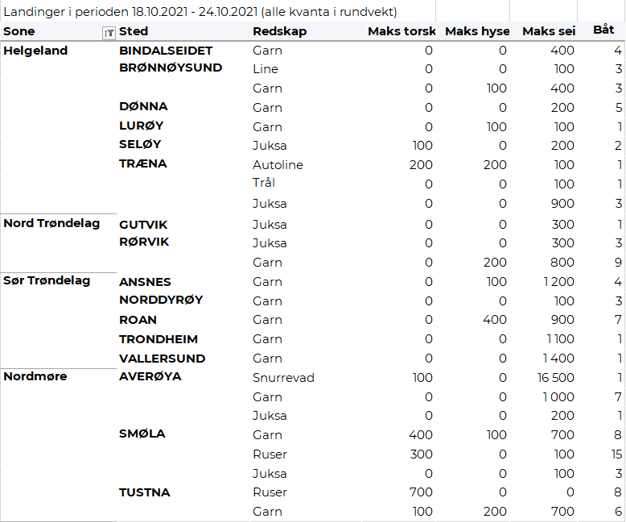Image resolution: width=626 pixels, height=522 pixels.
Task: Click the Båt column header
Action: tap(604, 31)
